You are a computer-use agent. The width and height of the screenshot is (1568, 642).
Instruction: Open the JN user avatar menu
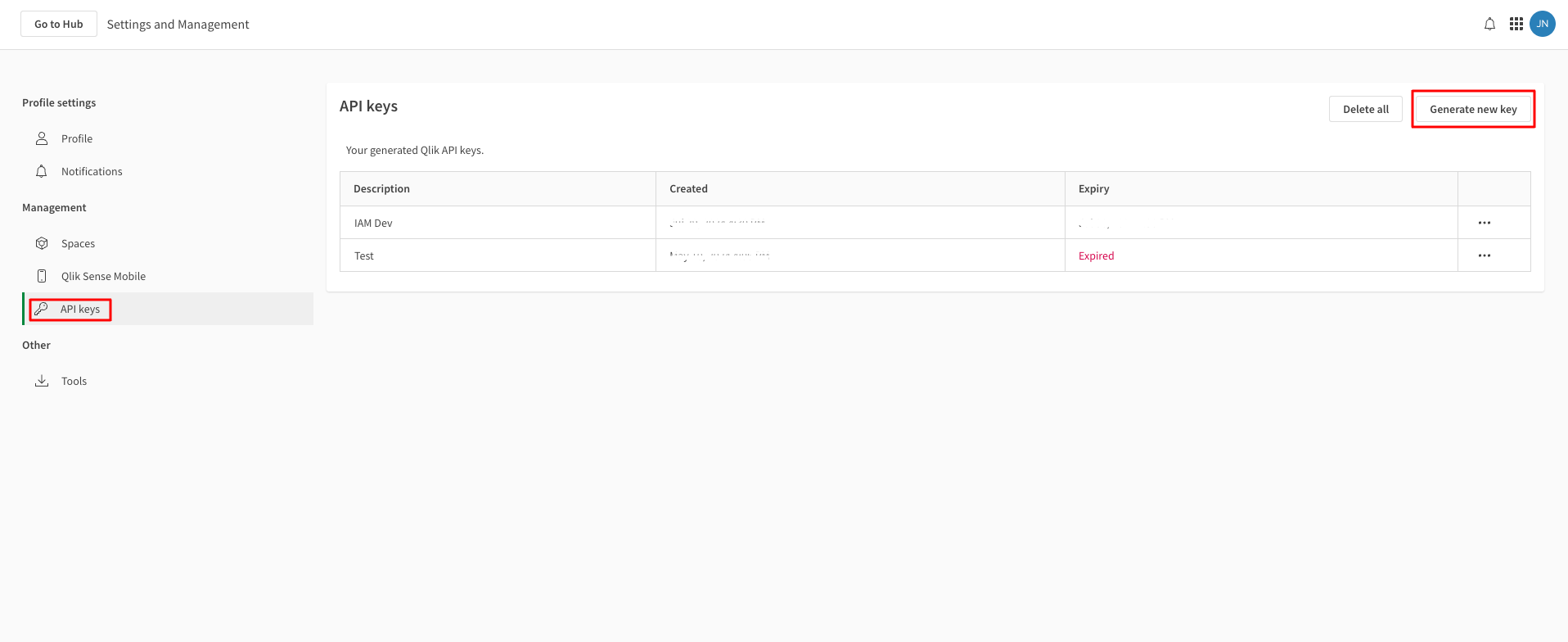pos(1543,24)
